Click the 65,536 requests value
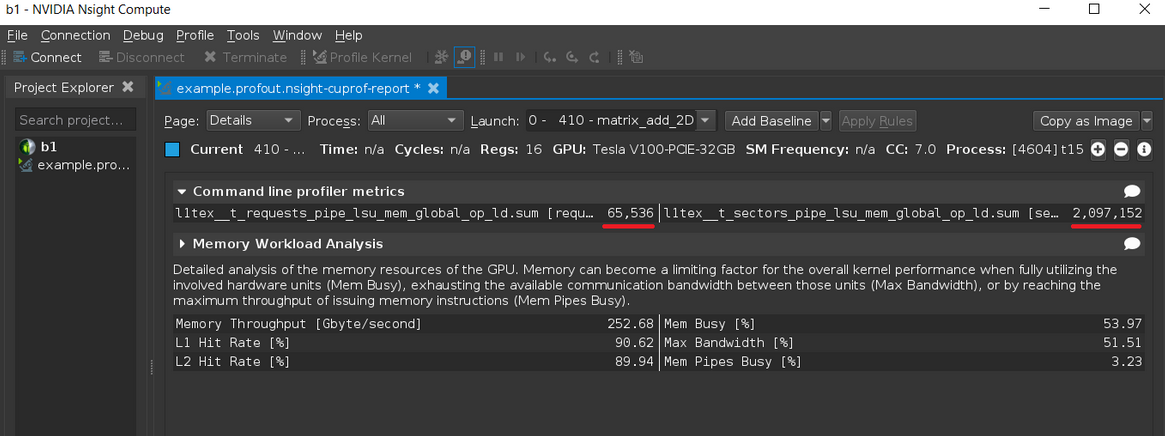The width and height of the screenshot is (1165, 436). tap(630, 213)
